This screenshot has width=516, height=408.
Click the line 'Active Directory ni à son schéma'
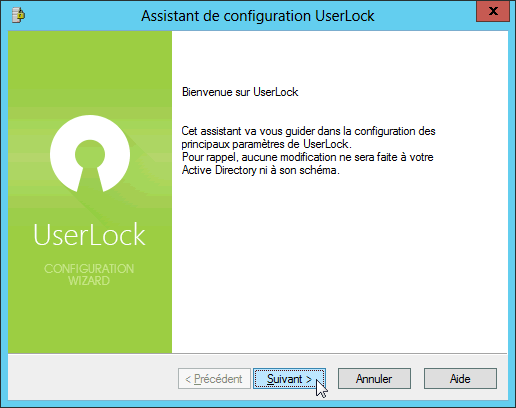(x=261, y=170)
